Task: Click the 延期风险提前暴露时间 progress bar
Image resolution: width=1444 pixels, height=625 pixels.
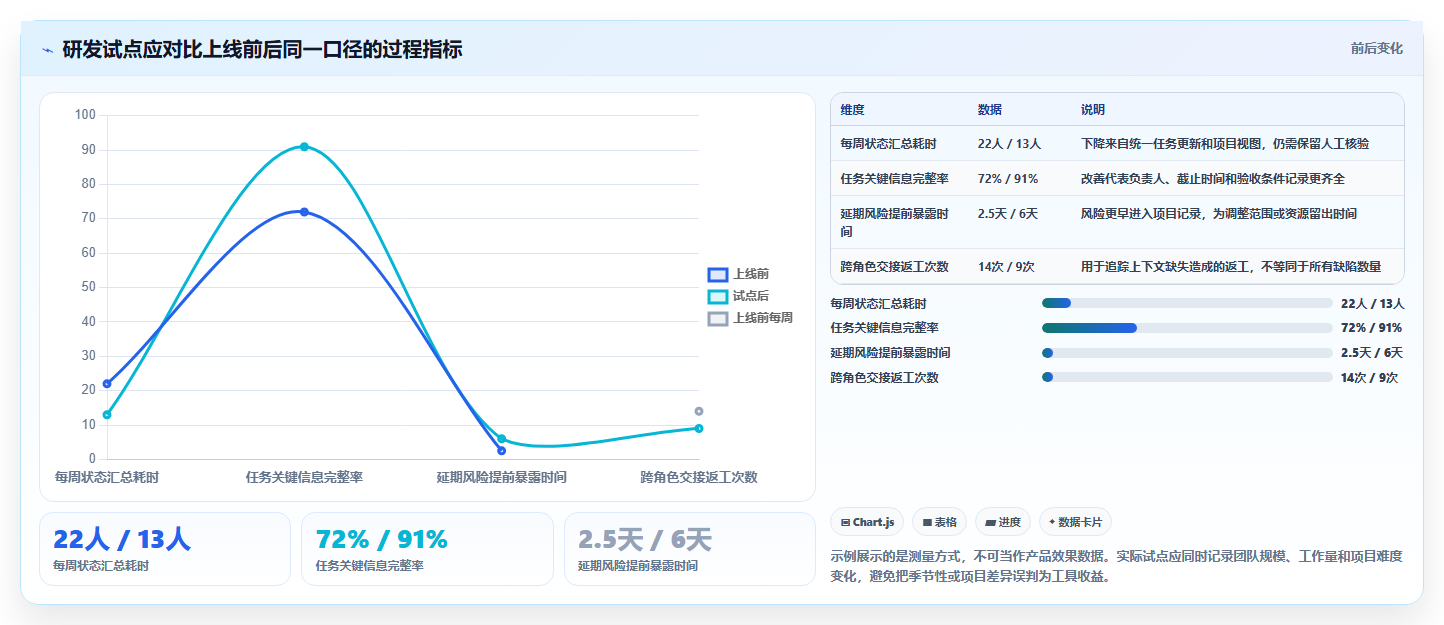Action: [1187, 353]
